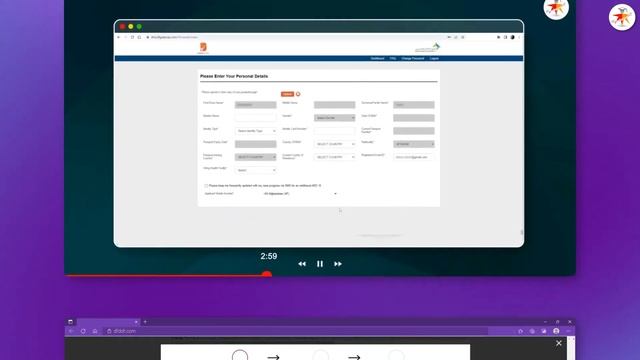640x360 pixels.
Task: Open the Dashboard item in the blue navigation bar
Action: click(x=378, y=58)
